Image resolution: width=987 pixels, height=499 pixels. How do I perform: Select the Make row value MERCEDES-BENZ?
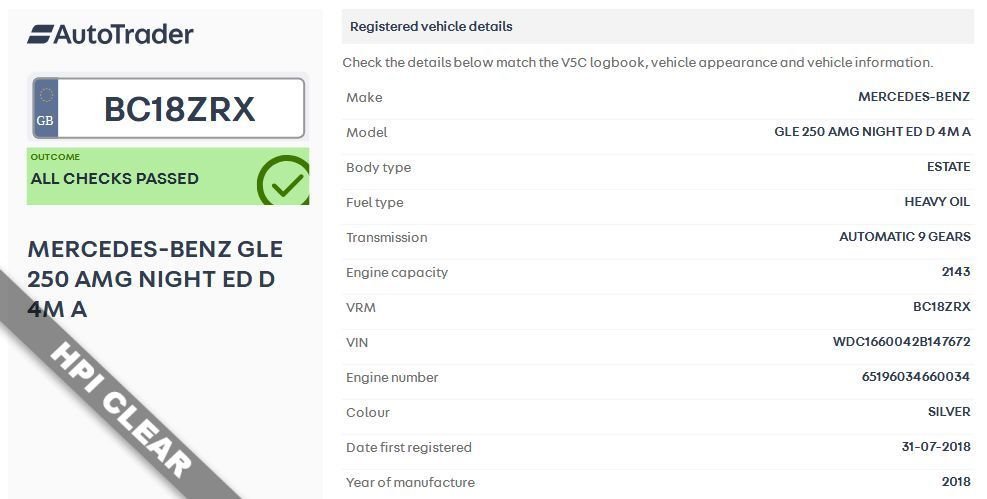913,97
